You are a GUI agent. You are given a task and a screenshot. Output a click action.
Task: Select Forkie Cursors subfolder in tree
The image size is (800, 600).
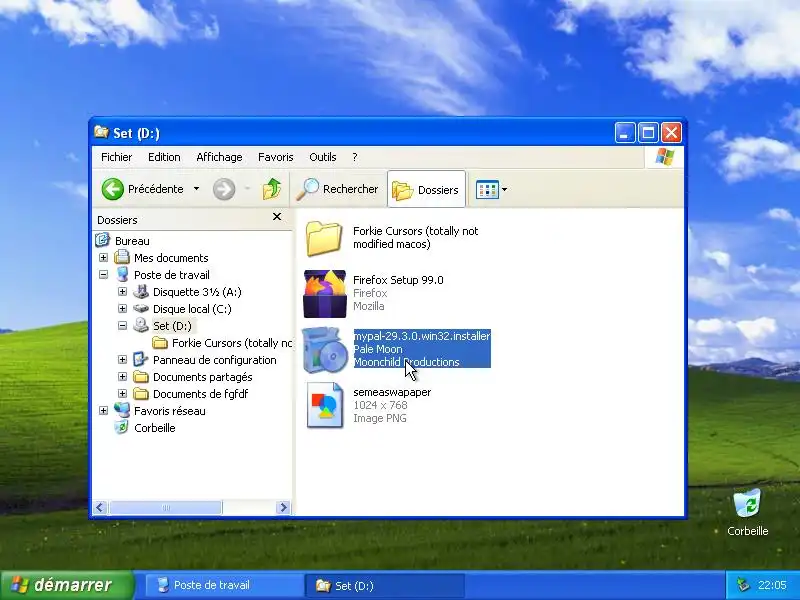tap(232, 343)
